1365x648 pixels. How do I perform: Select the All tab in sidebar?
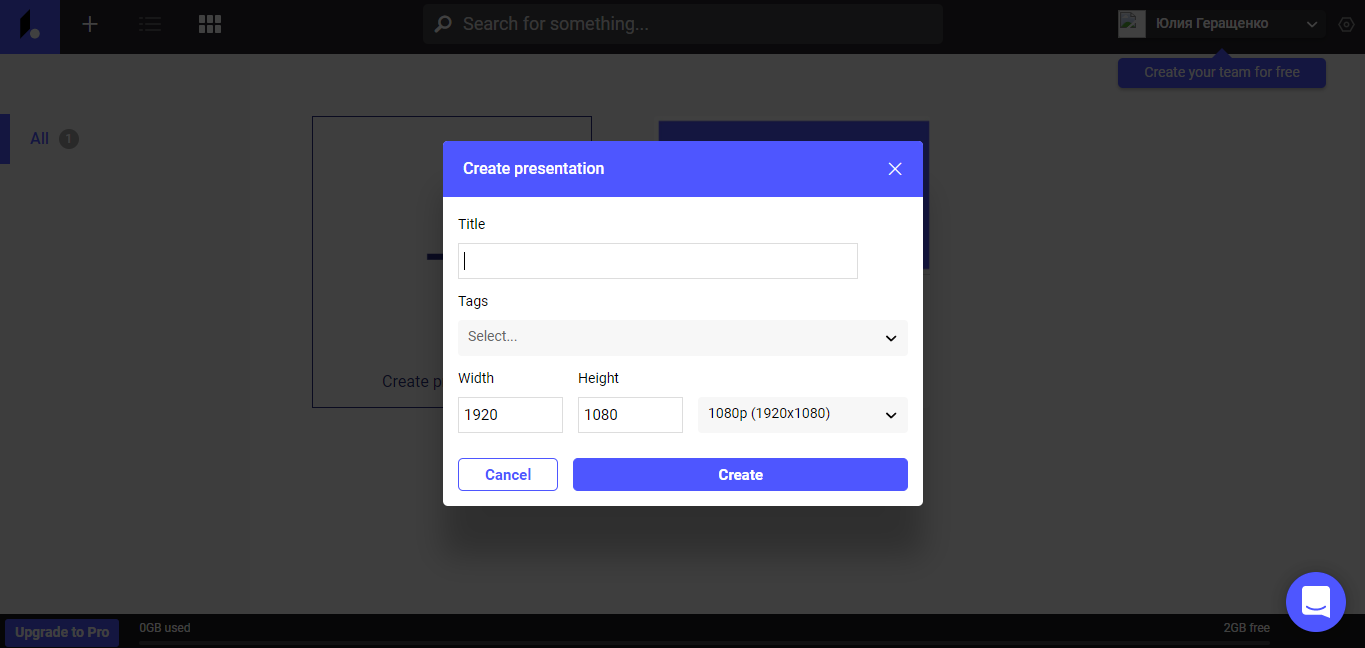coord(40,139)
